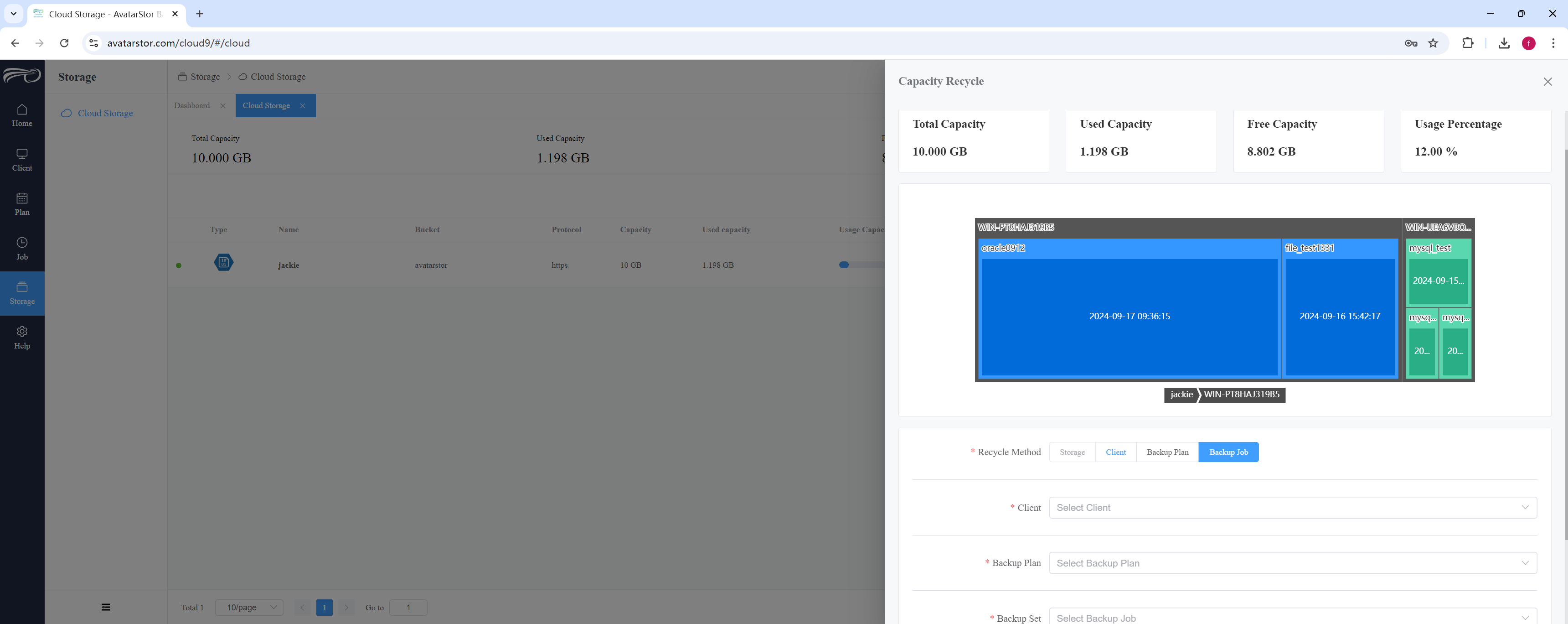This screenshot has width=1568, height=624.
Task: Select Client recycle method
Action: 1116,452
